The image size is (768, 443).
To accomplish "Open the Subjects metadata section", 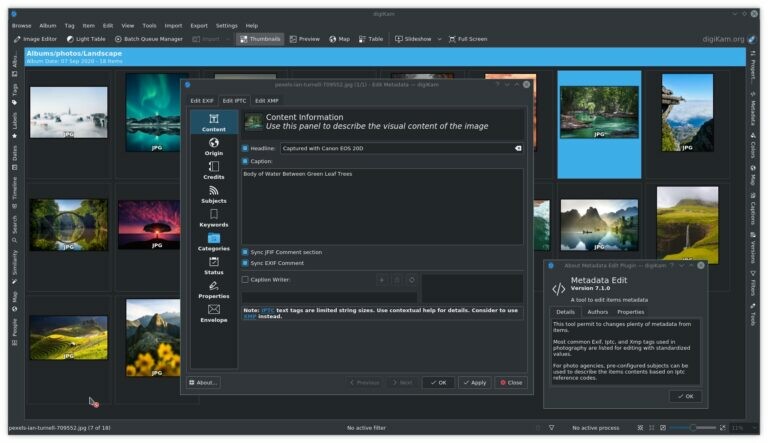I will [x=213, y=194].
